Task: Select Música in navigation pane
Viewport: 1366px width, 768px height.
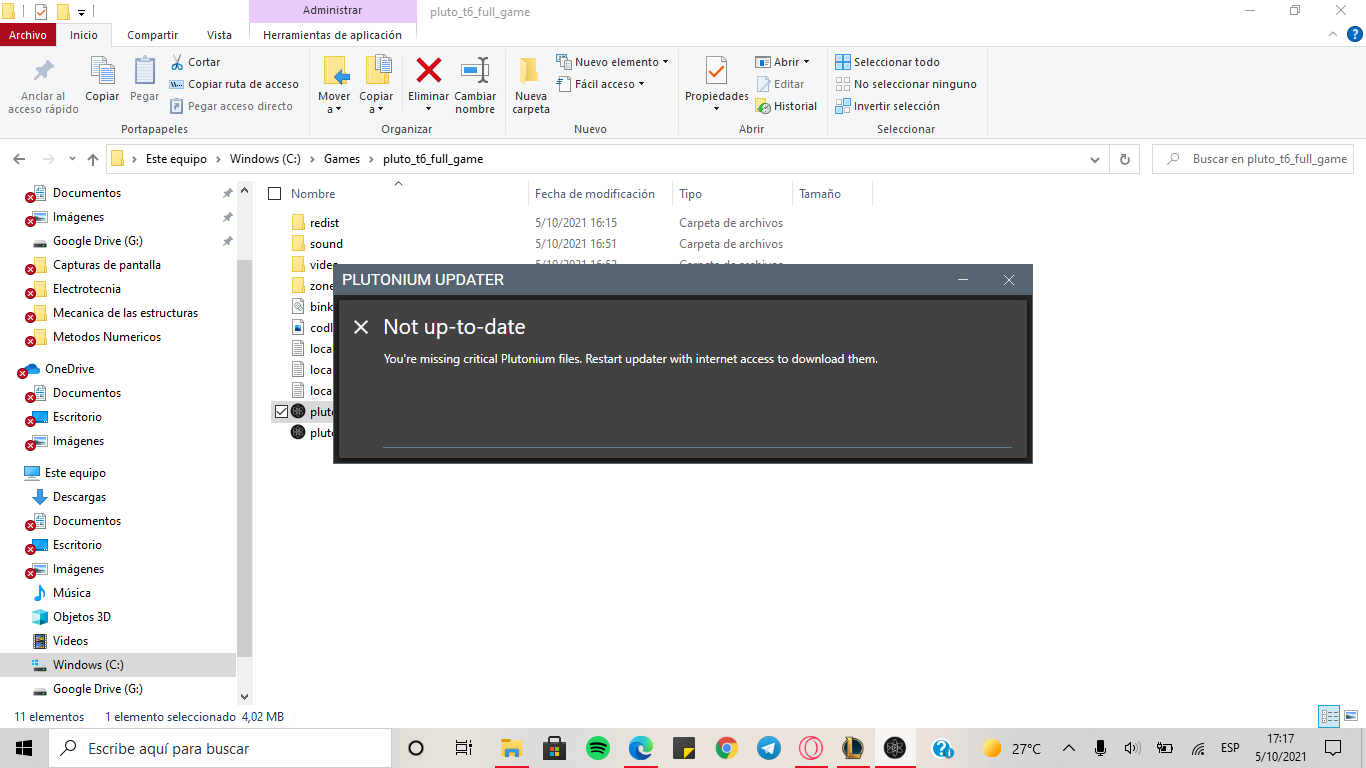Action: [72, 593]
